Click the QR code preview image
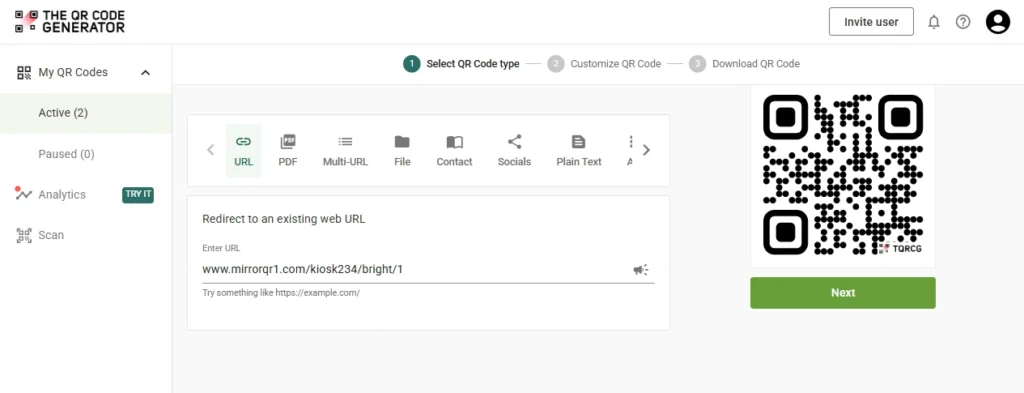The width and height of the screenshot is (1024, 393). [842, 174]
